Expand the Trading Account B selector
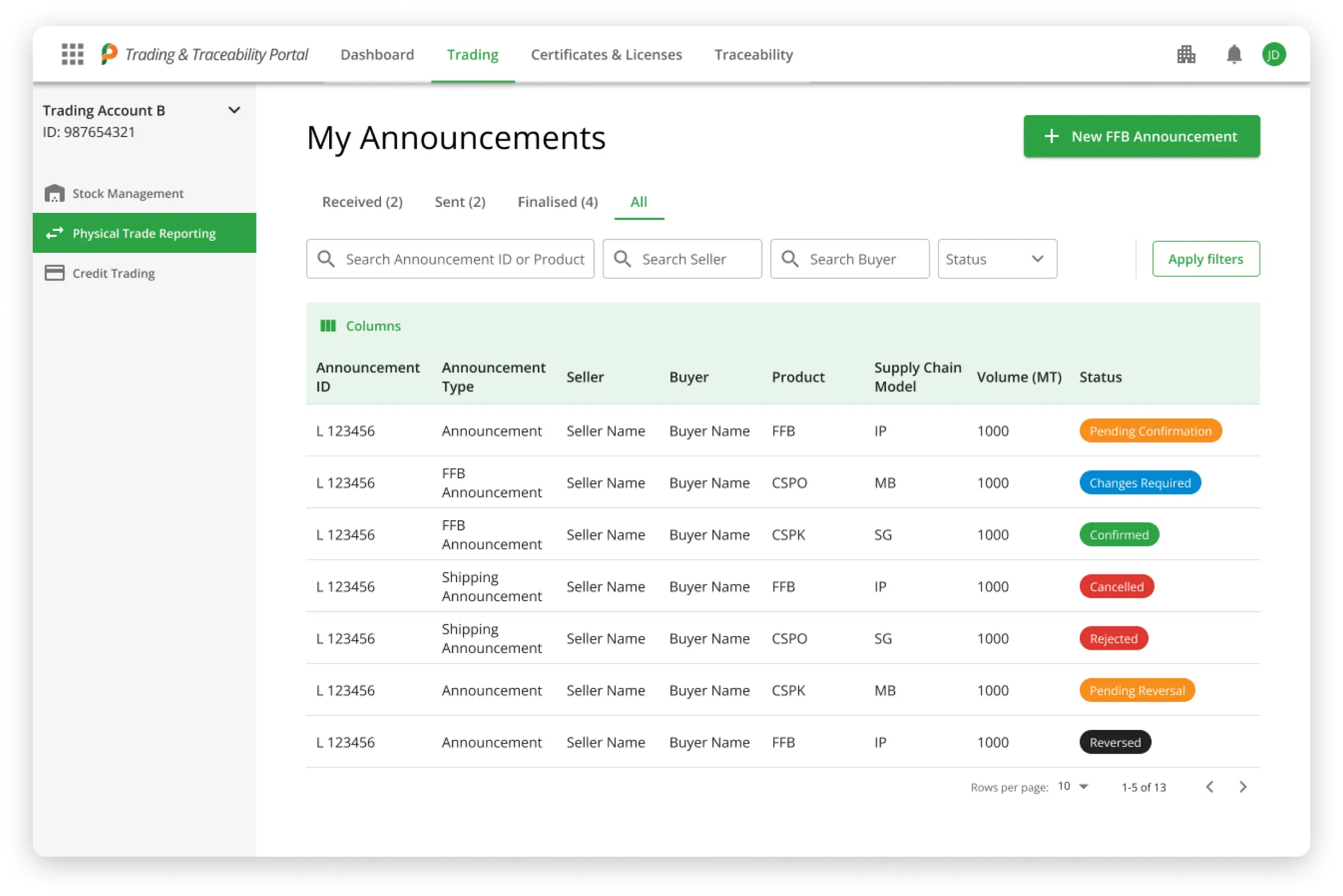Image resolution: width=1343 pixels, height=896 pixels. (x=234, y=110)
